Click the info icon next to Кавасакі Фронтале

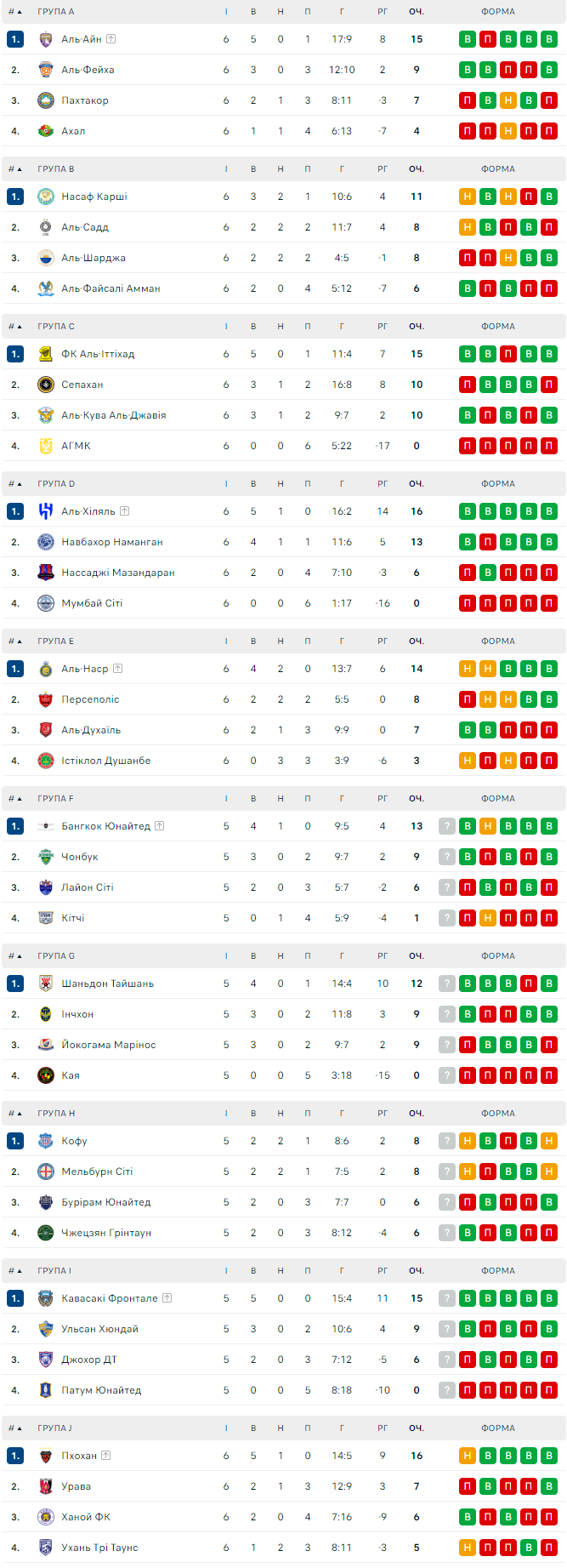coord(167,1298)
